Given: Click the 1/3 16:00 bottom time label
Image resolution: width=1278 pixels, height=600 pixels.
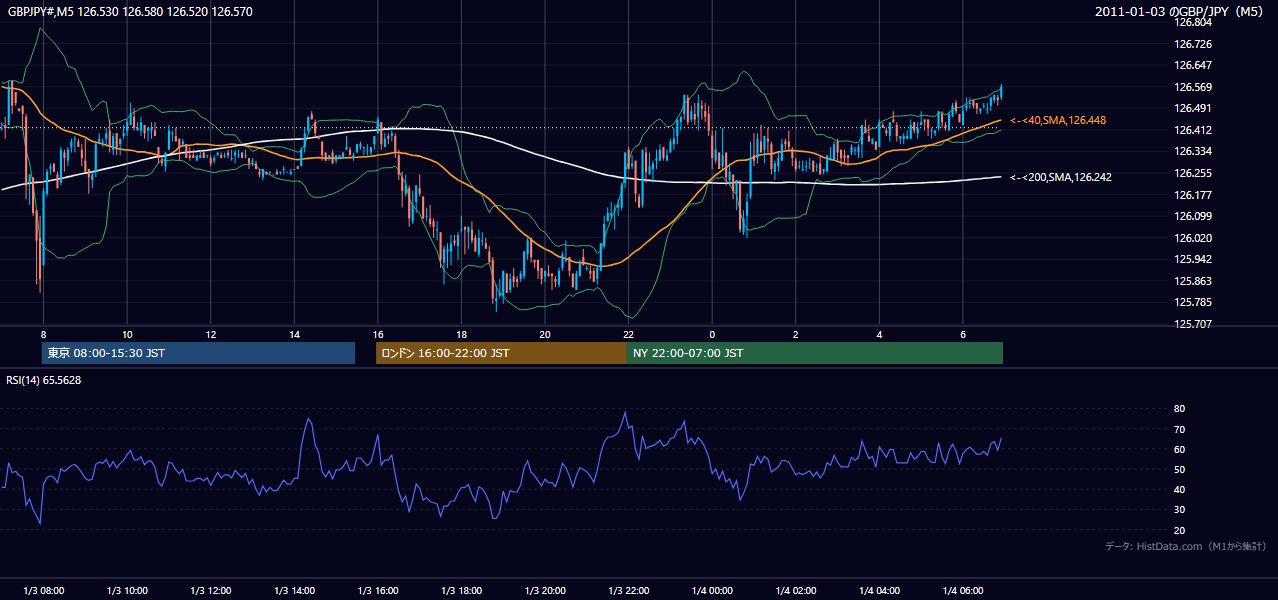Looking at the screenshot, I should click(x=378, y=590).
